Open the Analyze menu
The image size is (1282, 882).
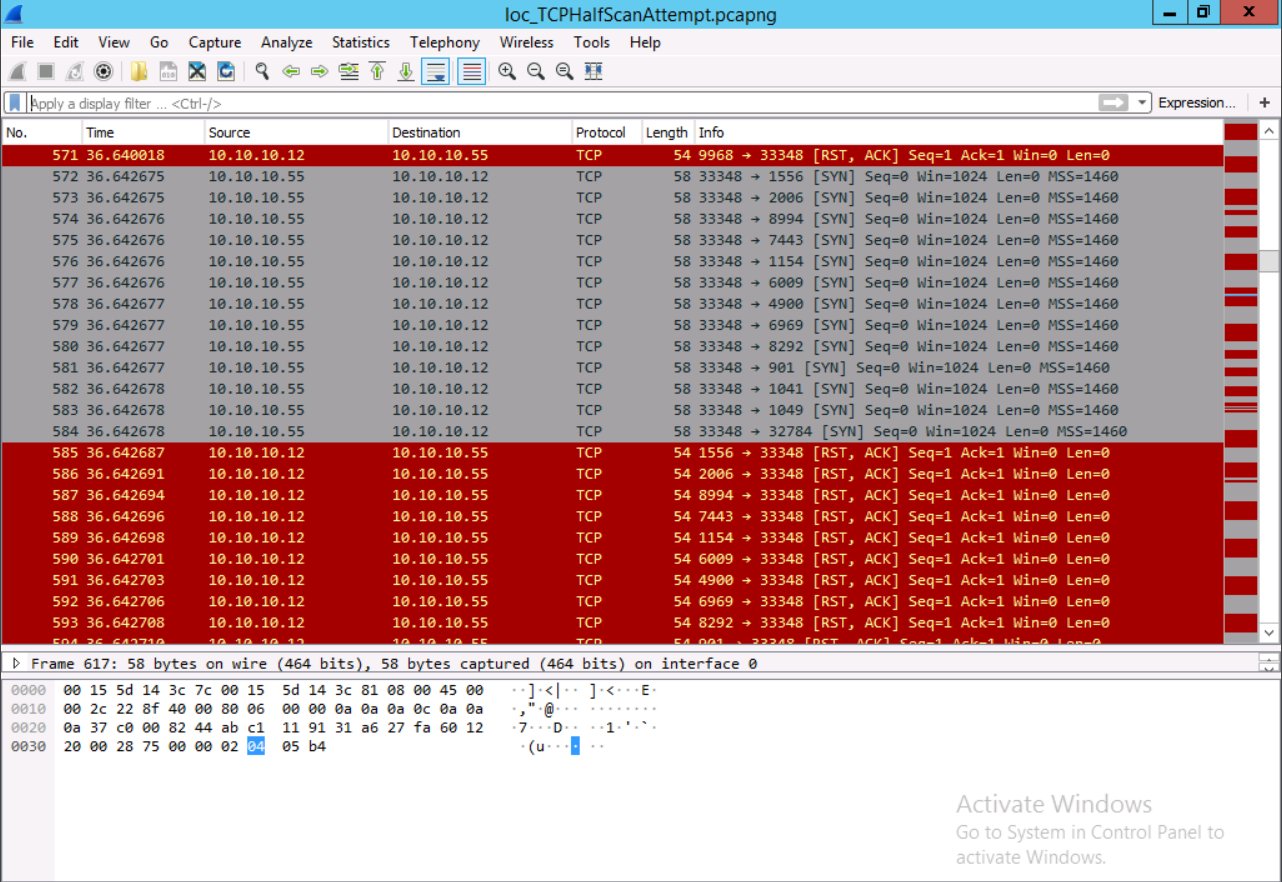(x=287, y=42)
